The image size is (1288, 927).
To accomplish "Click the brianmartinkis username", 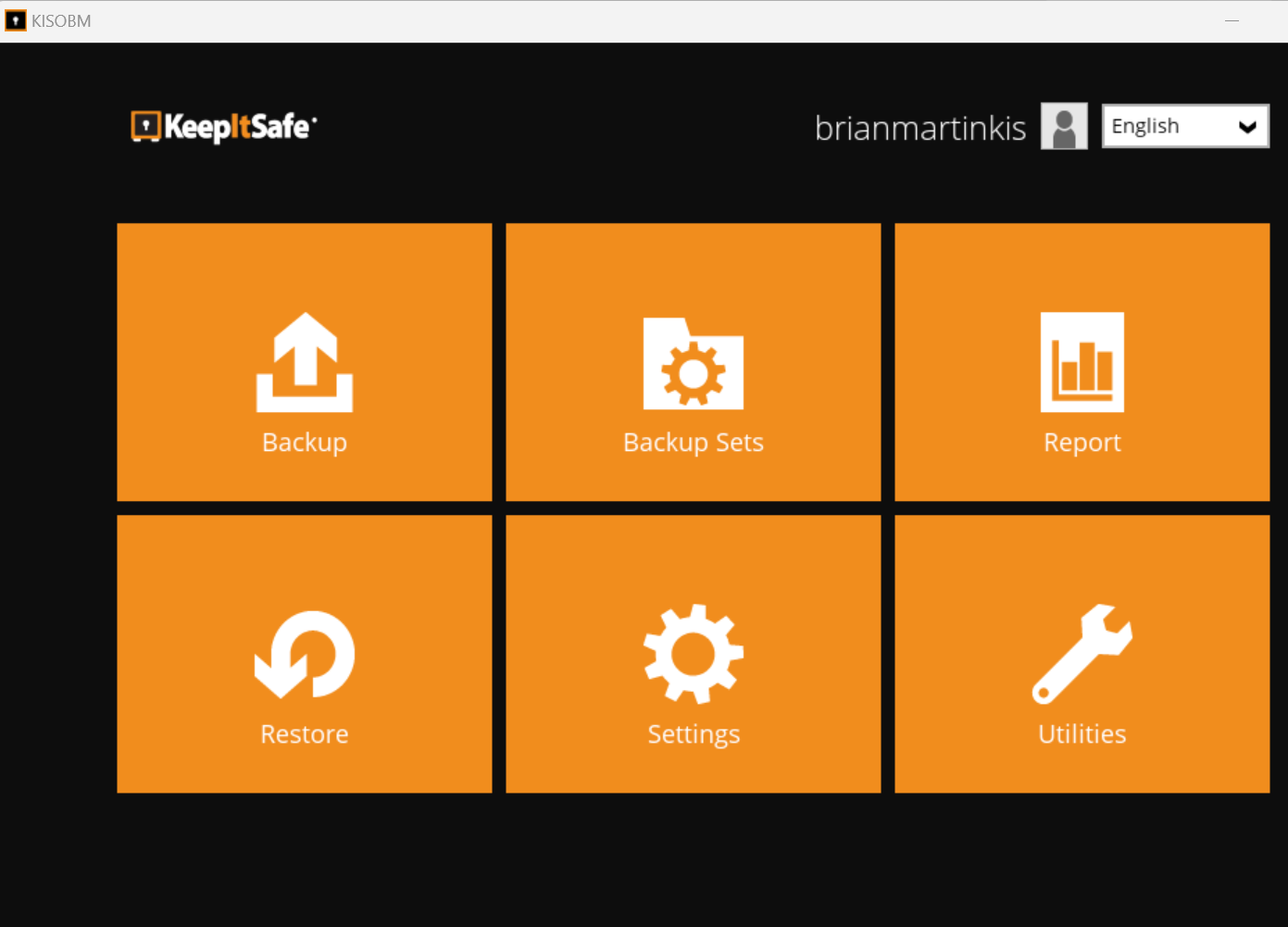I will click(920, 127).
